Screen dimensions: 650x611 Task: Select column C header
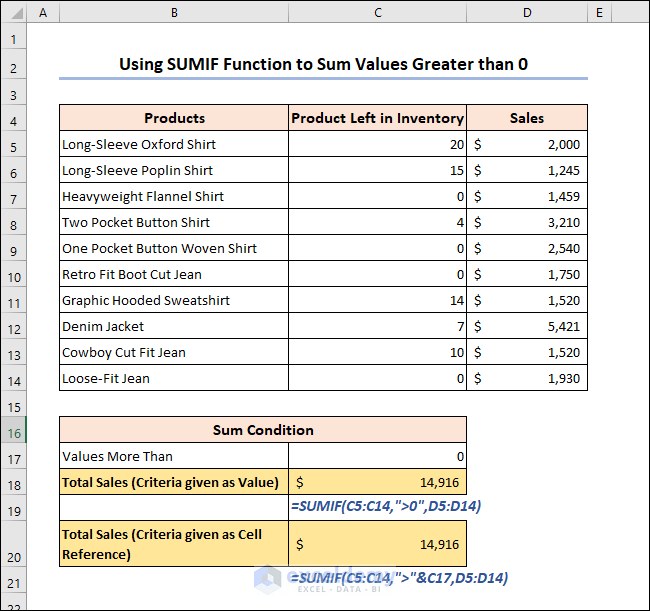tap(378, 12)
